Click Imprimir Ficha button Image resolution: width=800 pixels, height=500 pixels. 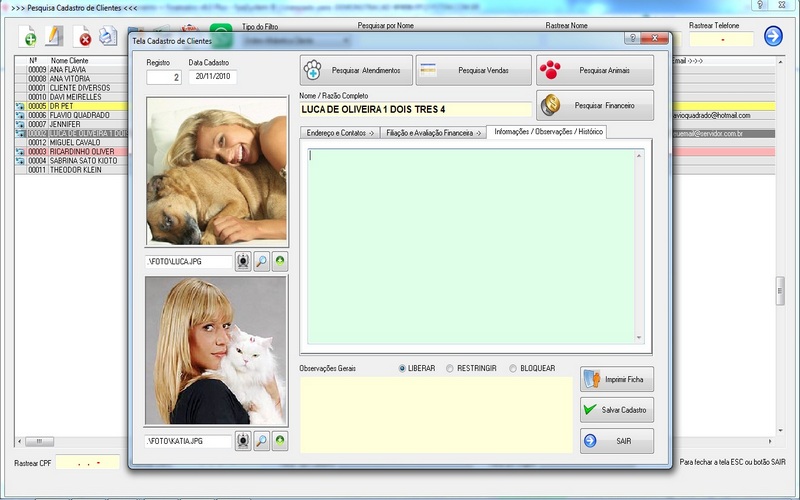tap(617, 379)
